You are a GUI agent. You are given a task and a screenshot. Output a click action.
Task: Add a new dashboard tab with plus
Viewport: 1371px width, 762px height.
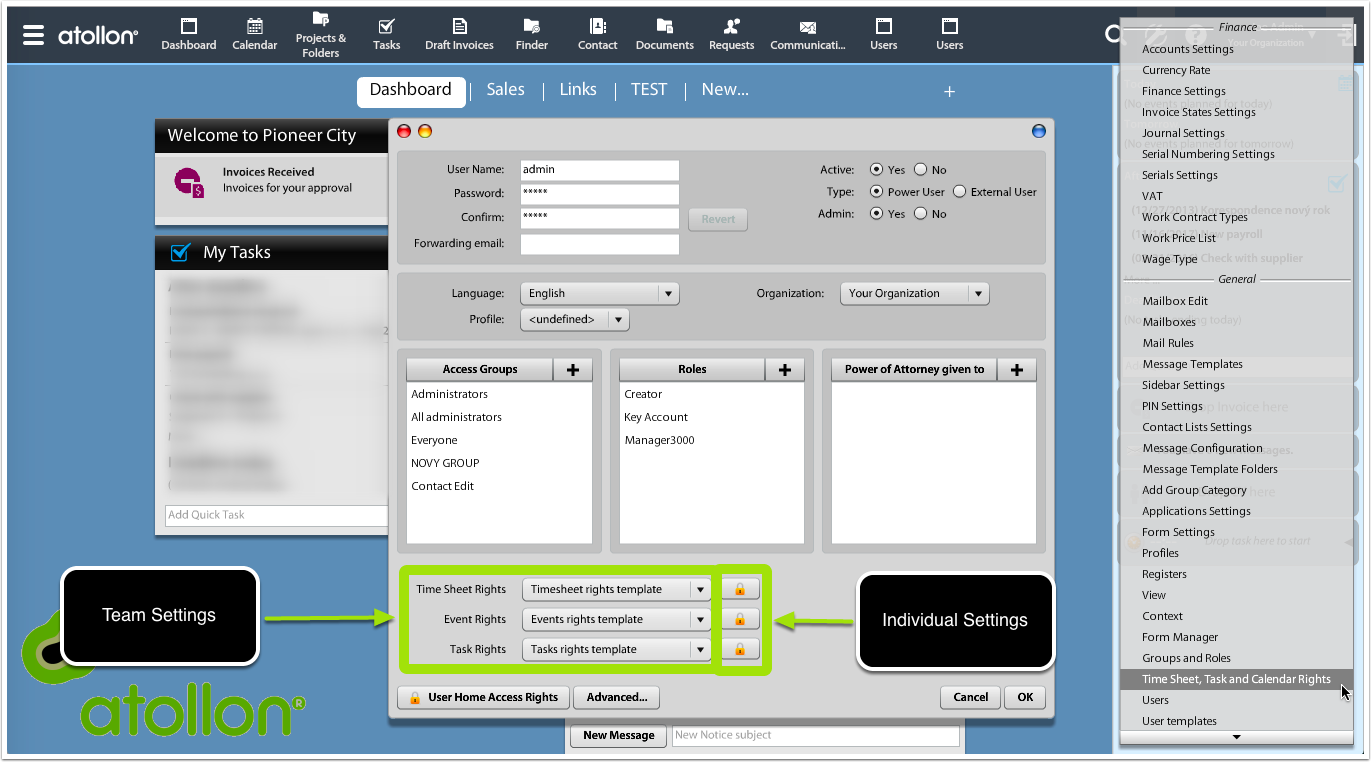[950, 91]
